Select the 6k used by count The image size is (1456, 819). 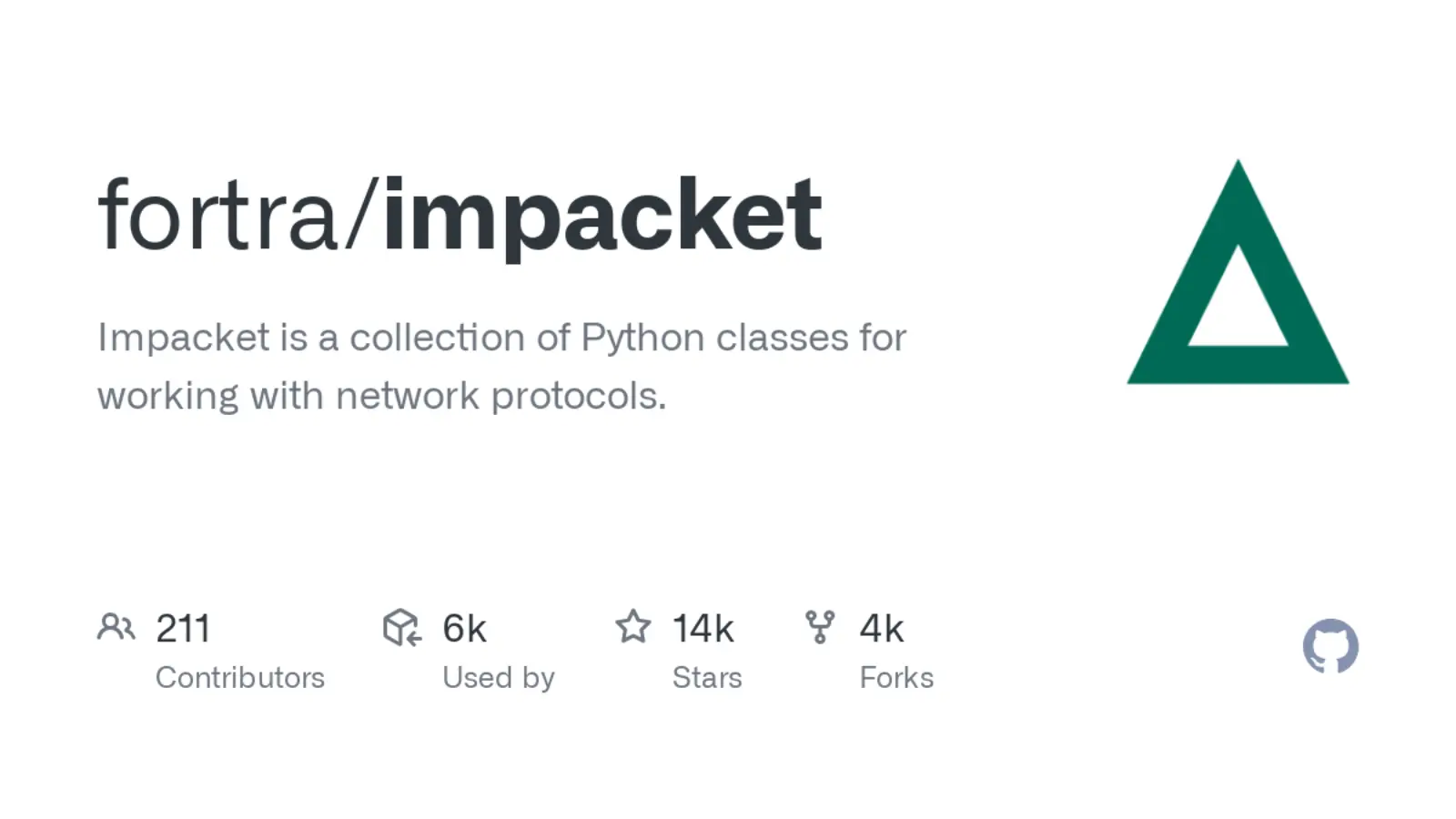[x=464, y=629]
